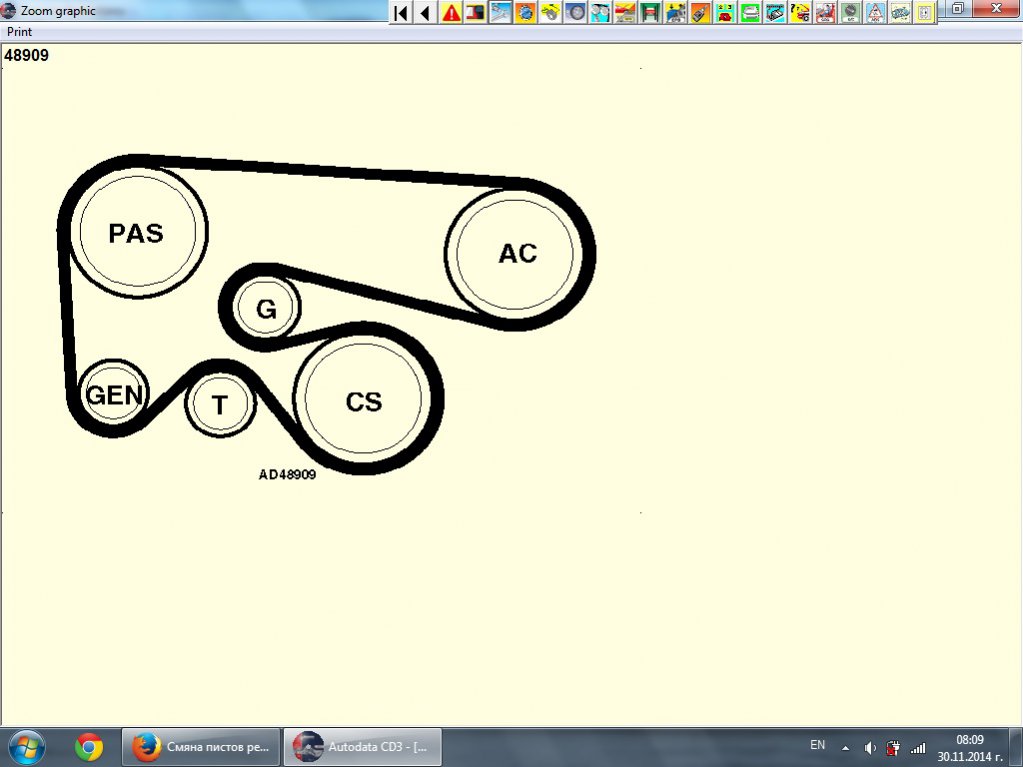Launch Chrome from the taskbar

click(89, 746)
